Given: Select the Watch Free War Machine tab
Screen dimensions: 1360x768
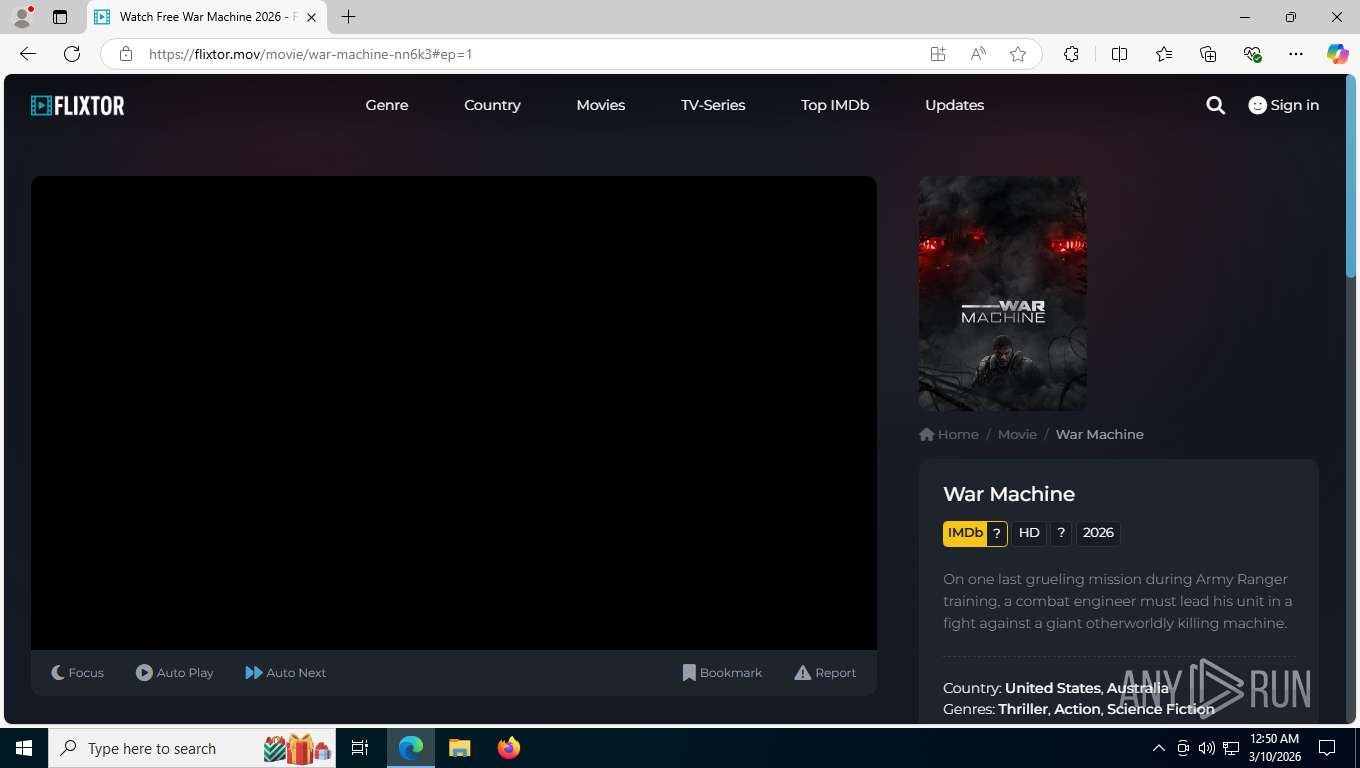Looking at the screenshot, I should pyautogui.click(x=206, y=17).
